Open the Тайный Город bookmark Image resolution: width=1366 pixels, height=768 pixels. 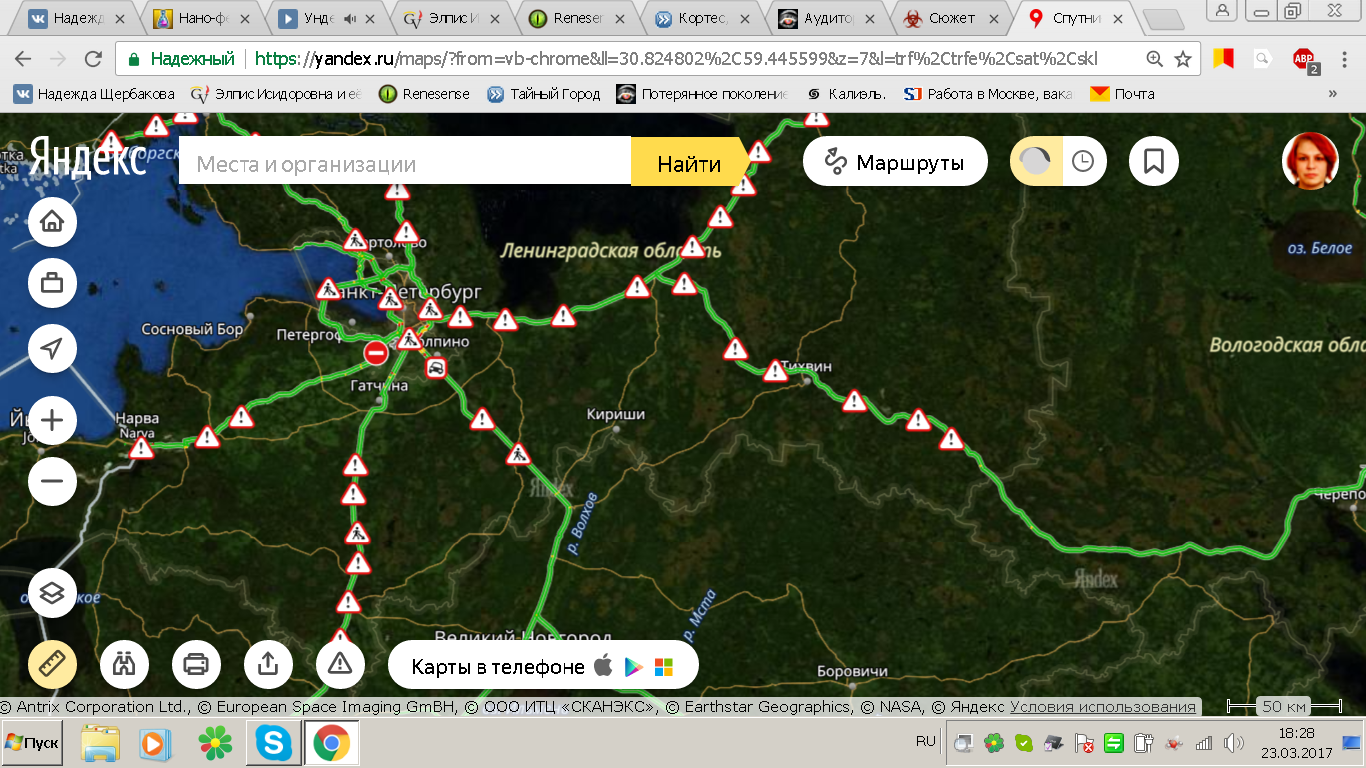(544, 94)
